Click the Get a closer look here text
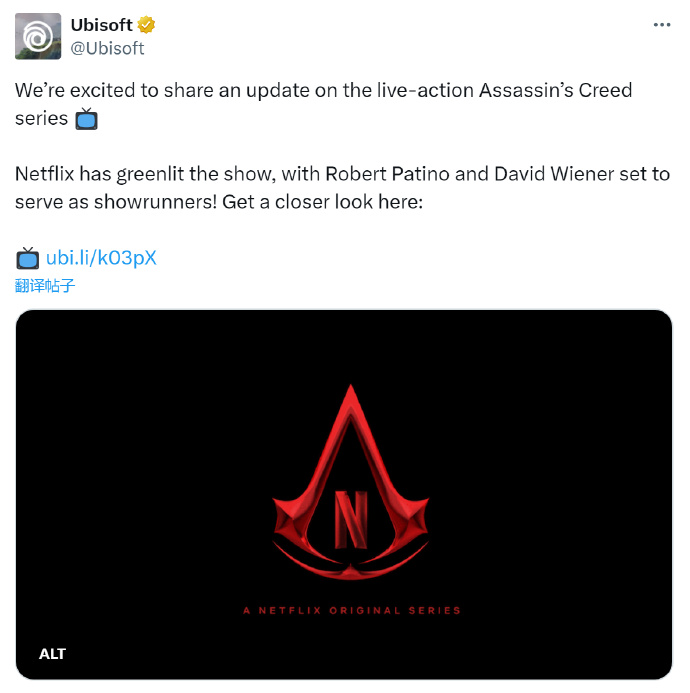The image size is (690, 693). coord(323,202)
